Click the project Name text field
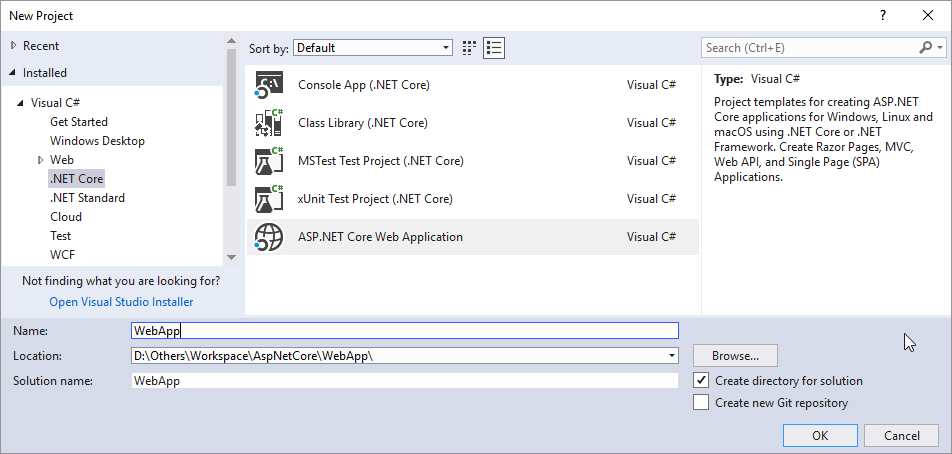This screenshot has height=454, width=952. coord(404,330)
